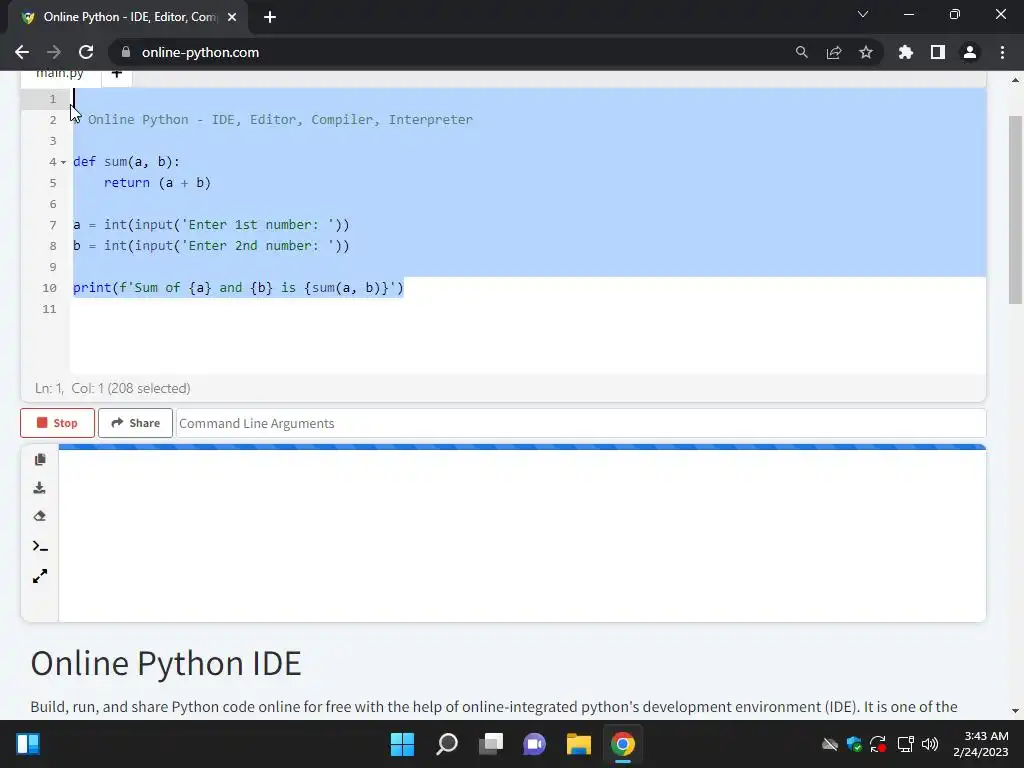Click the running progress bar above console
This screenshot has width=1024, height=768.
click(x=522, y=447)
